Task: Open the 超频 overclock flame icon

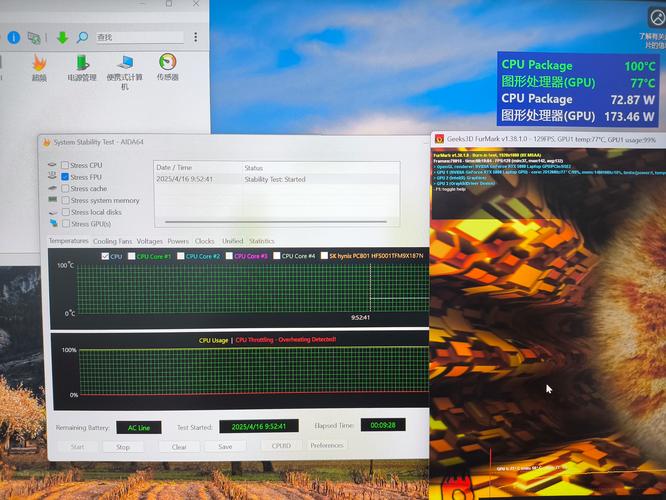Action: 39,63
